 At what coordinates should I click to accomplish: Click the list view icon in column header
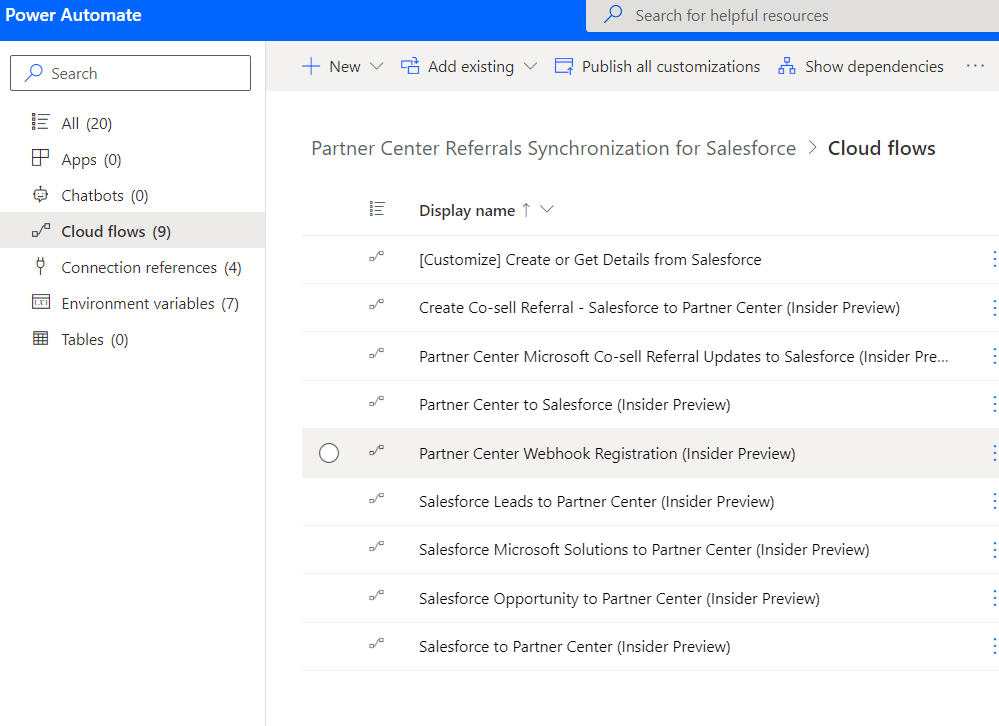click(x=377, y=209)
